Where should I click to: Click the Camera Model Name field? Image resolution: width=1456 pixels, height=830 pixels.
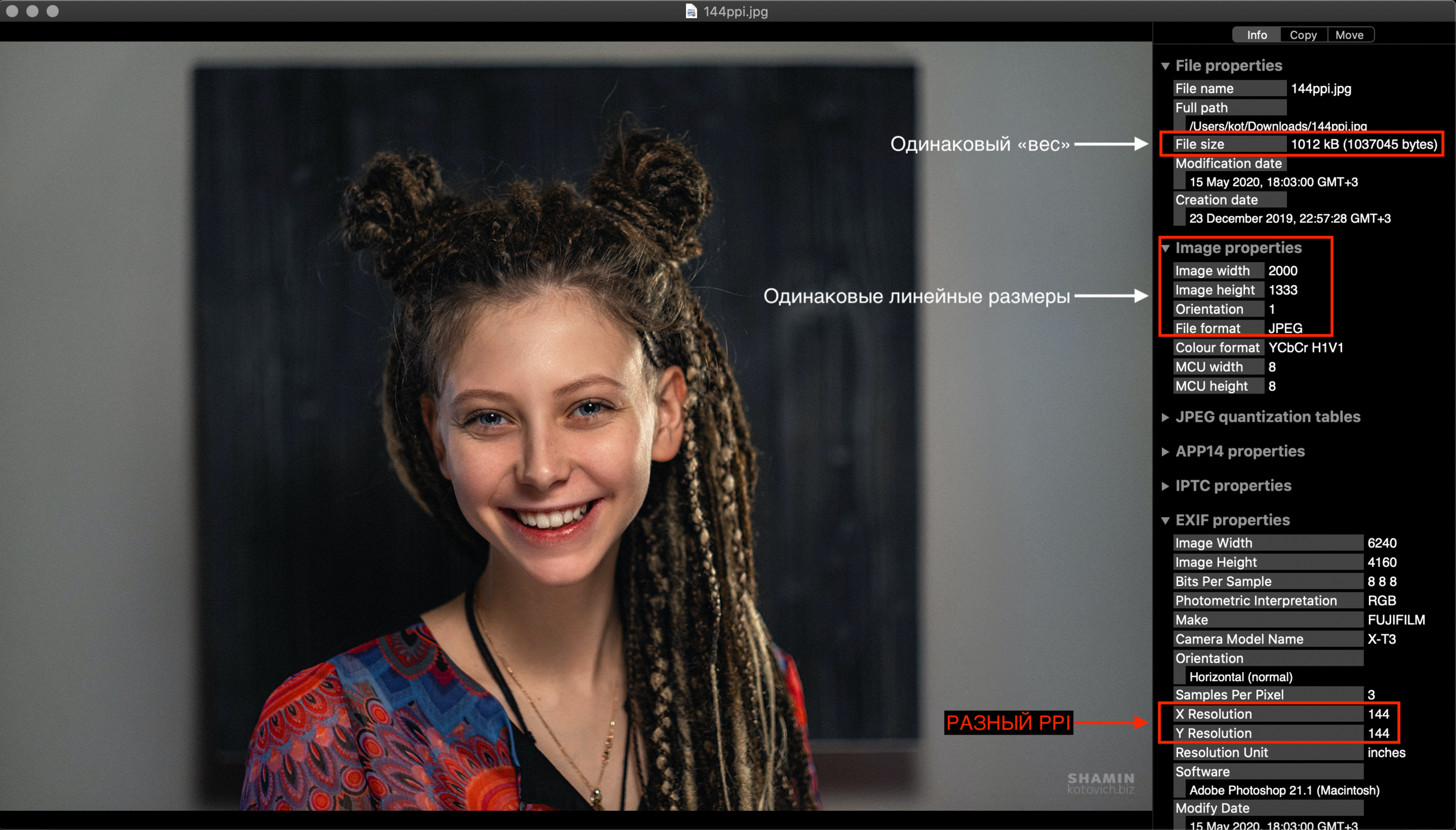(x=1239, y=639)
